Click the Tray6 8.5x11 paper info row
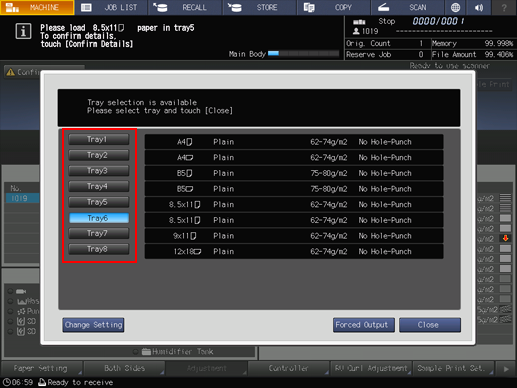Image resolution: width=517 pixels, height=388 pixels. tap(294, 220)
